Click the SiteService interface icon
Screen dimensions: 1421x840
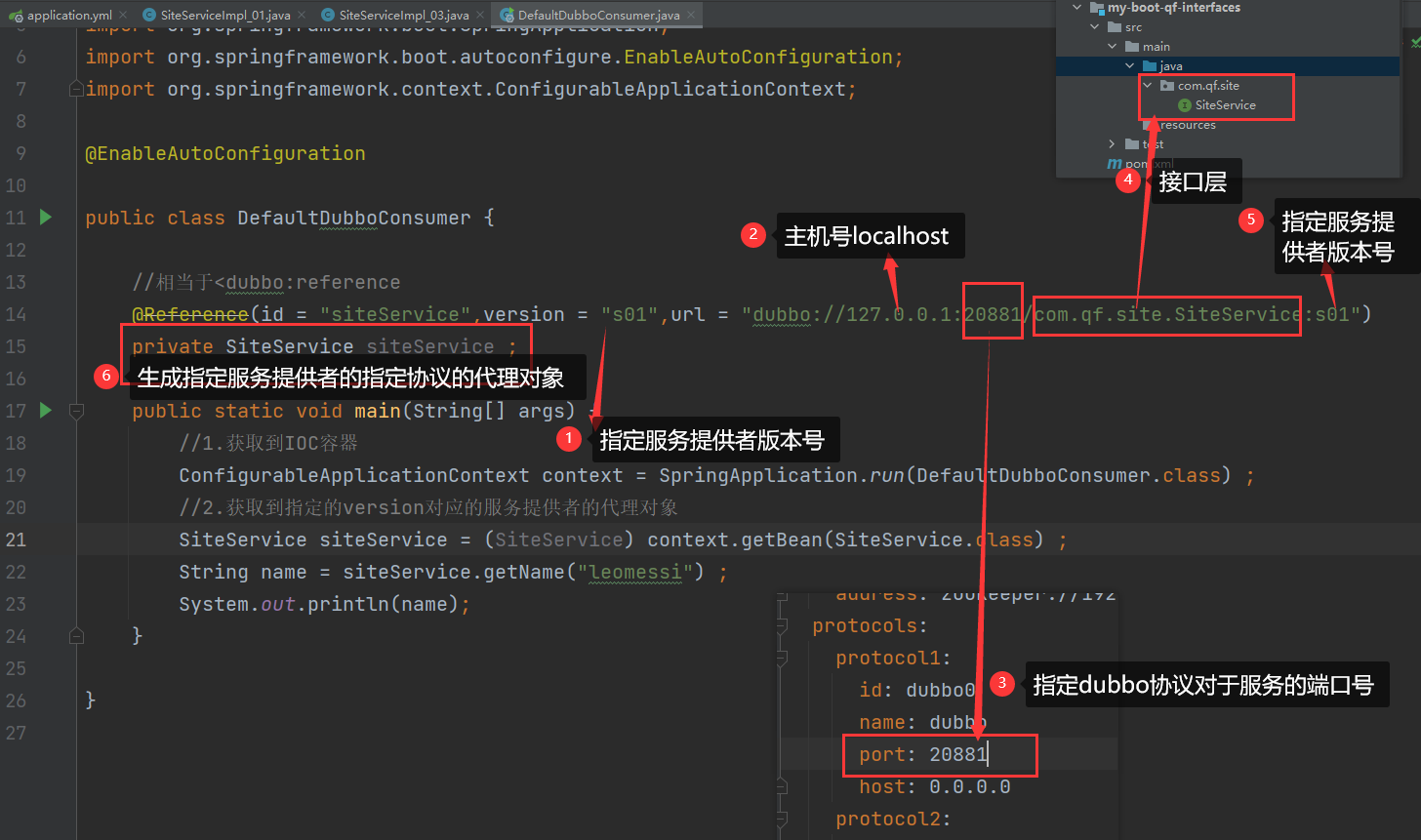1185,105
